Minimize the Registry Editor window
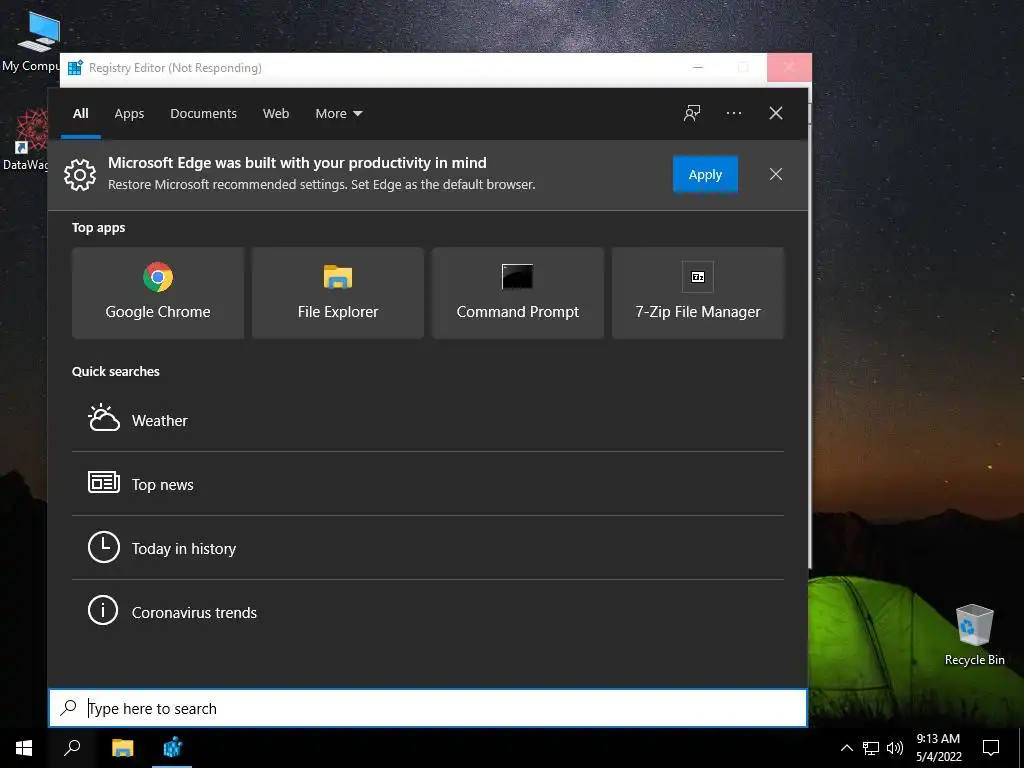The image size is (1024, 768). click(x=697, y=67)
